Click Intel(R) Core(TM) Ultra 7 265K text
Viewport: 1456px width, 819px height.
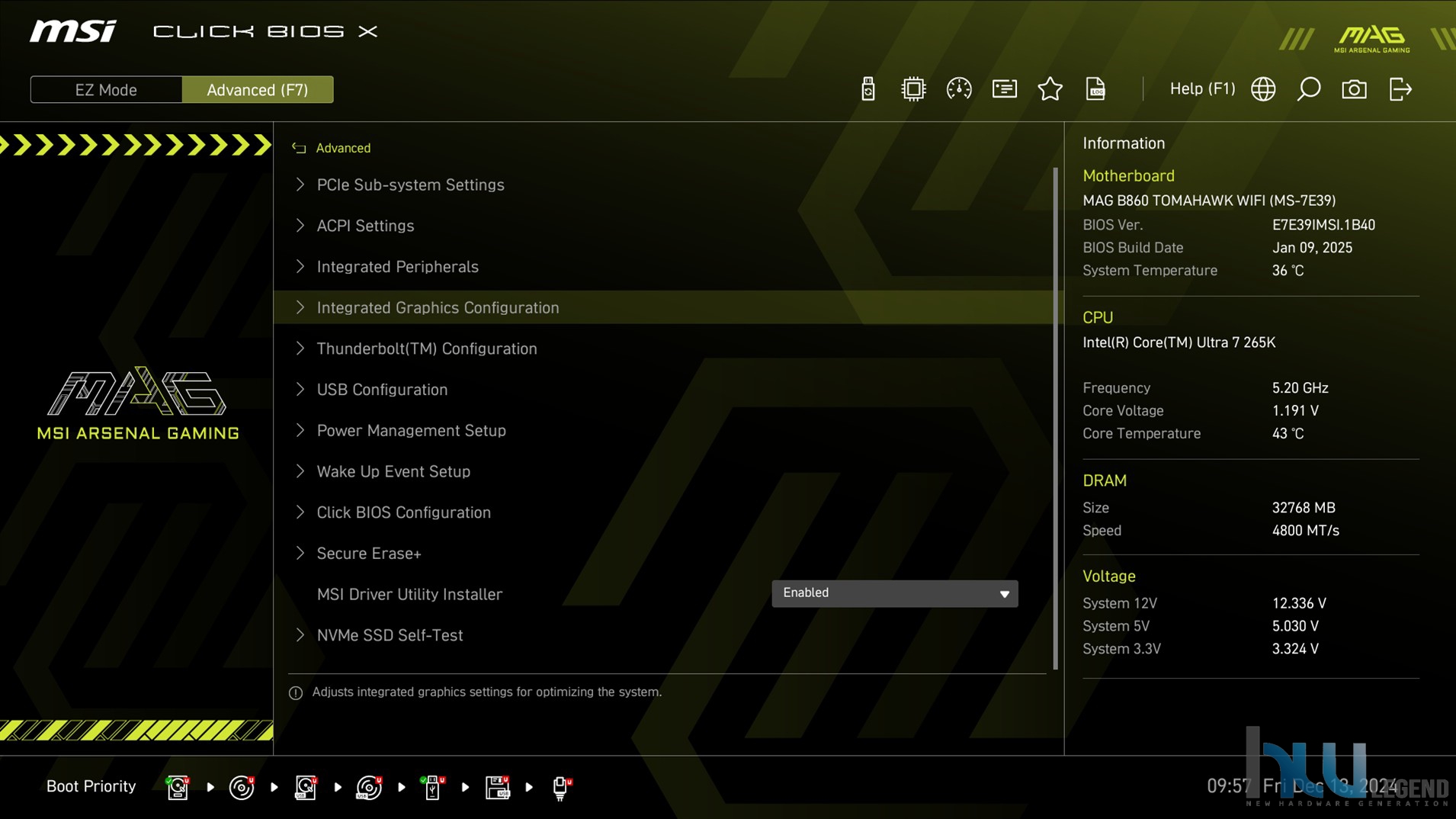[x=1179, y=342]
